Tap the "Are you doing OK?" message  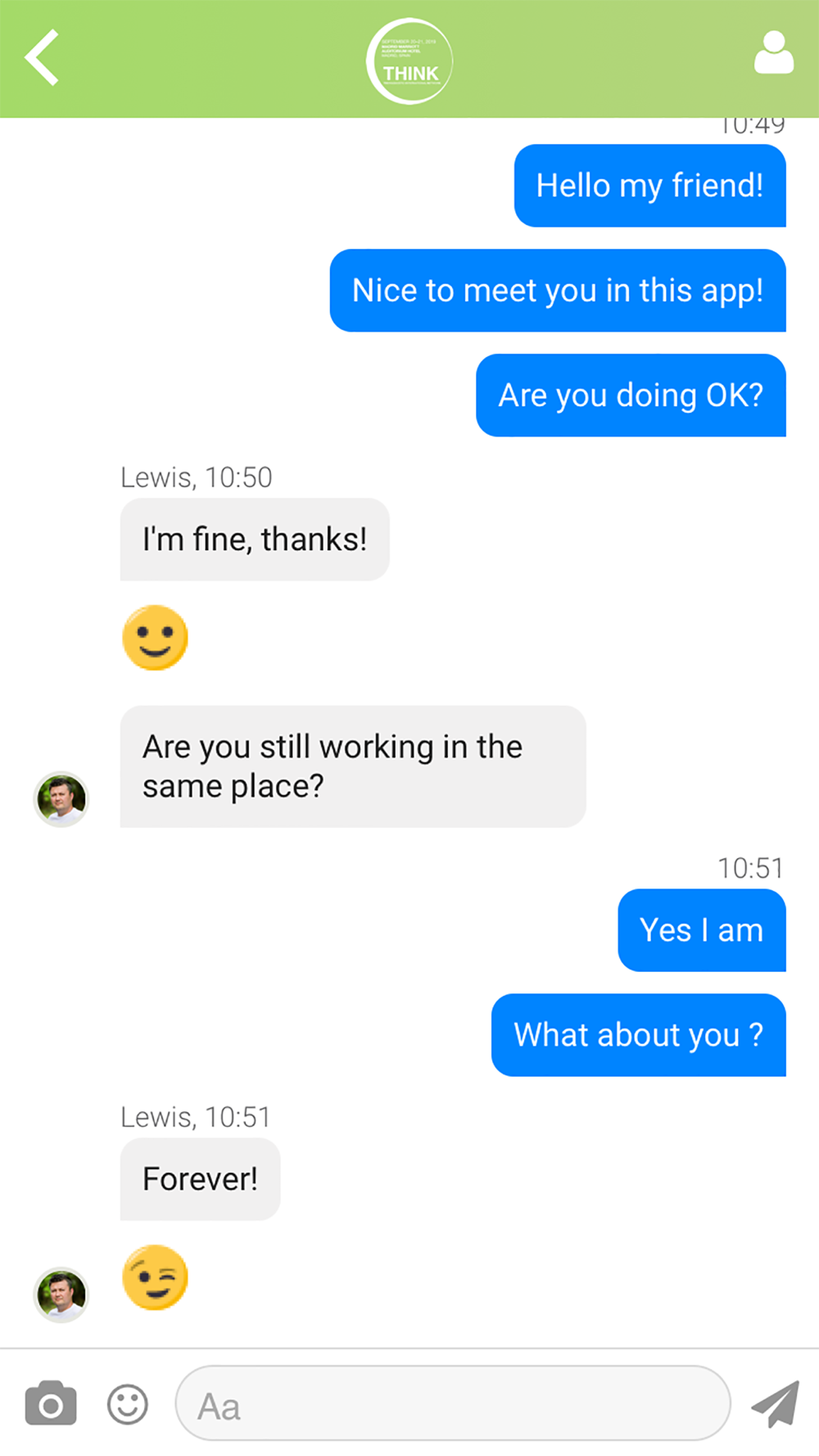click(631, 396)
